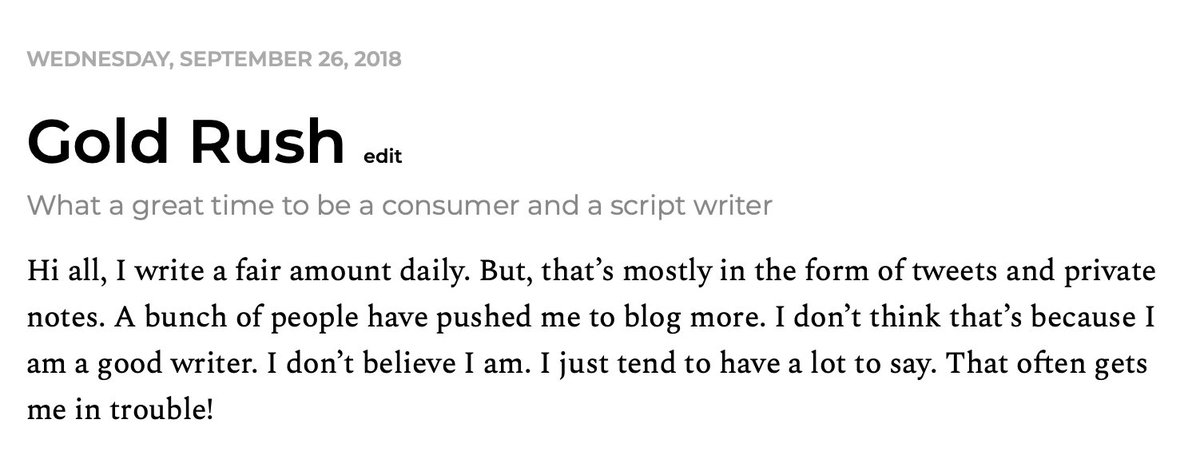
Task: Click the date header Wednesday, September 26, 2018
Action: pos(214,59)
